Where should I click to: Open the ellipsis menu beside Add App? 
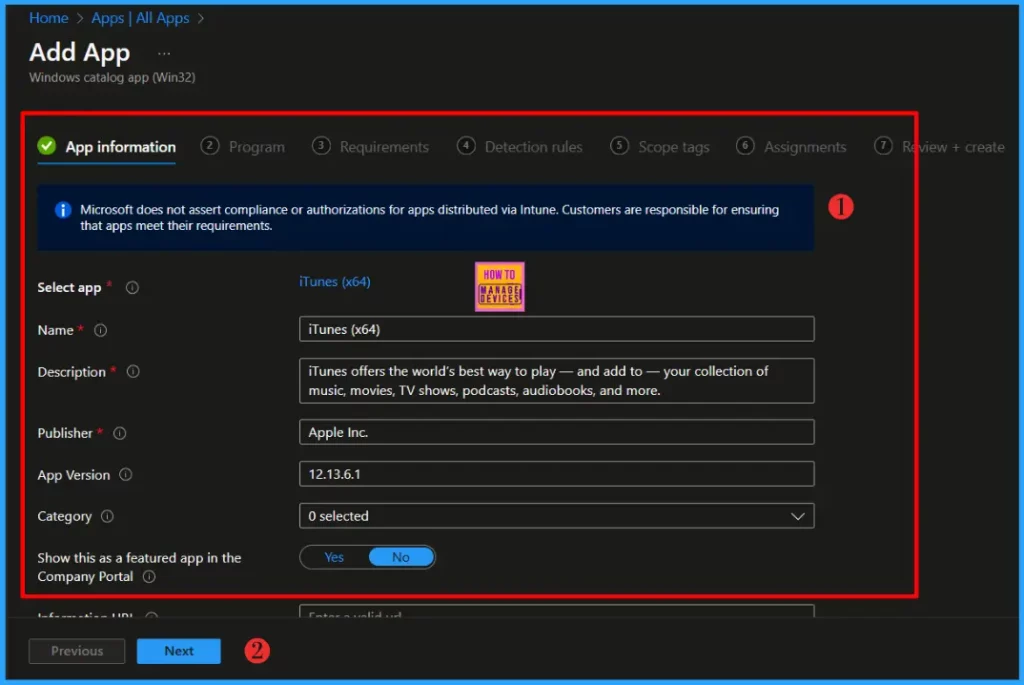(164, 54)
